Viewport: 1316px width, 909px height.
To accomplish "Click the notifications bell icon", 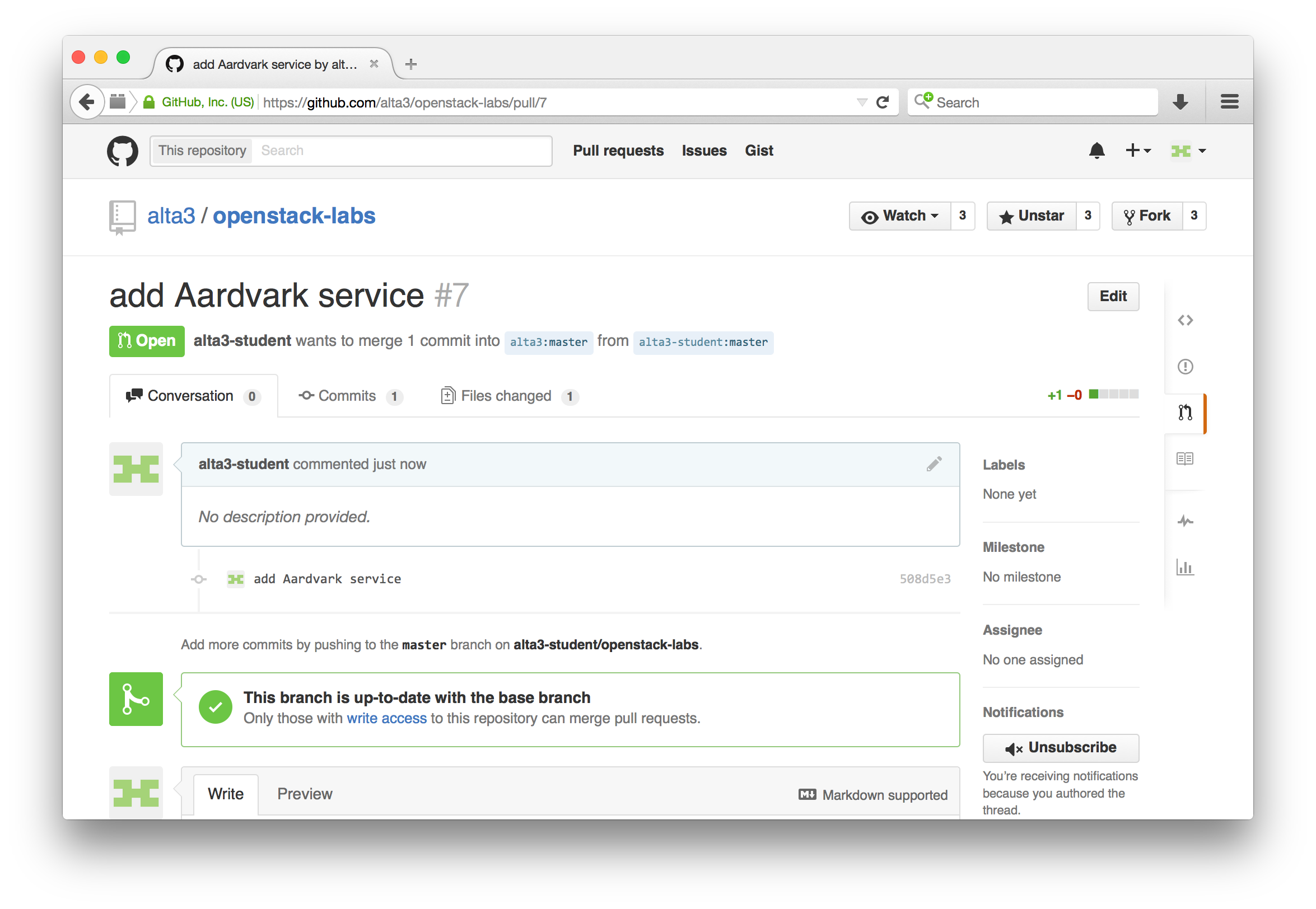I will pyautogui.click(x=1096, y=151).
